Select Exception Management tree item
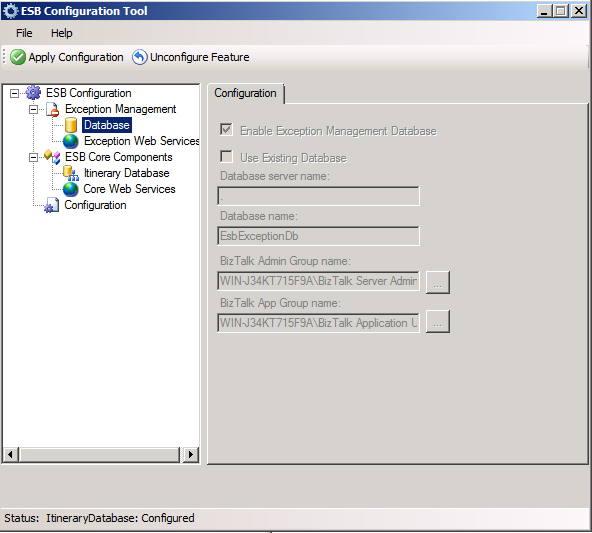The image size is (592, 533). click(x=120, y=109)
